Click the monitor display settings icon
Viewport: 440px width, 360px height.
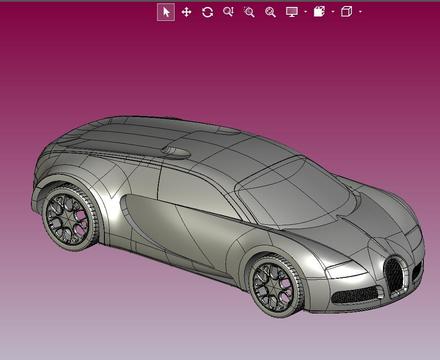pos(292,12)
